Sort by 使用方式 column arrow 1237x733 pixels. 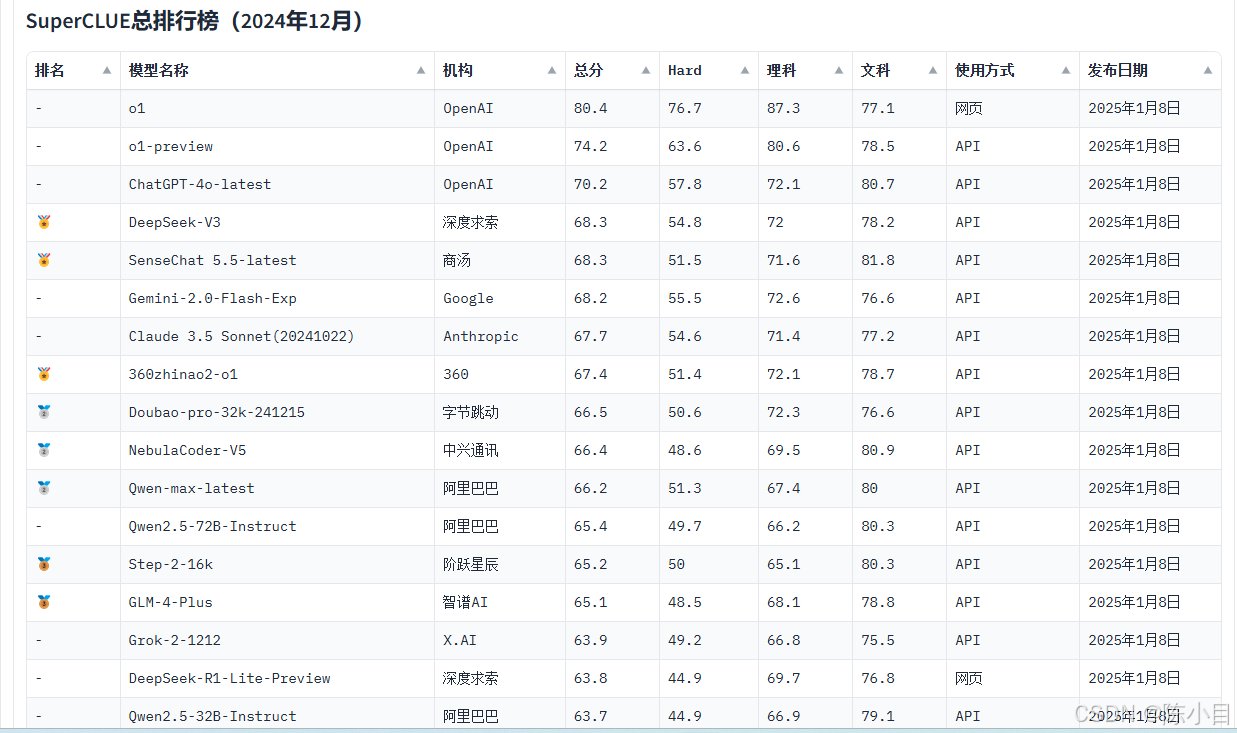tap(1066, 71)
